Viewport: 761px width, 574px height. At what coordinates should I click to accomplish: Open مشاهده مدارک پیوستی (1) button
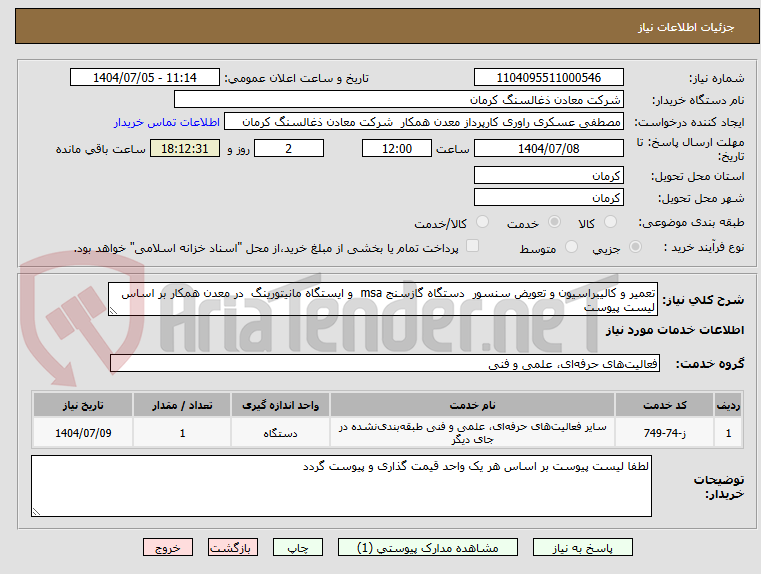click(428, 547)
